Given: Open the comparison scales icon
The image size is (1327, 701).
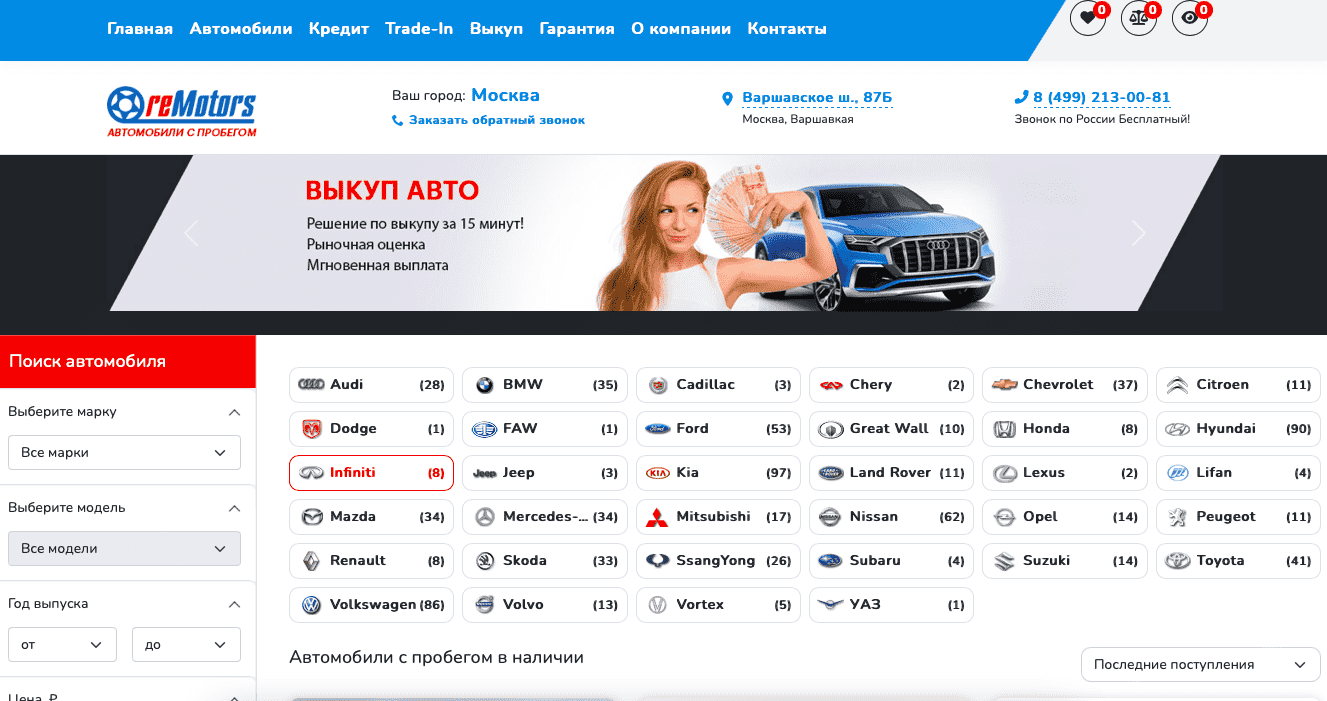Looking at the screenshot, I should (x=1139, y=18).
